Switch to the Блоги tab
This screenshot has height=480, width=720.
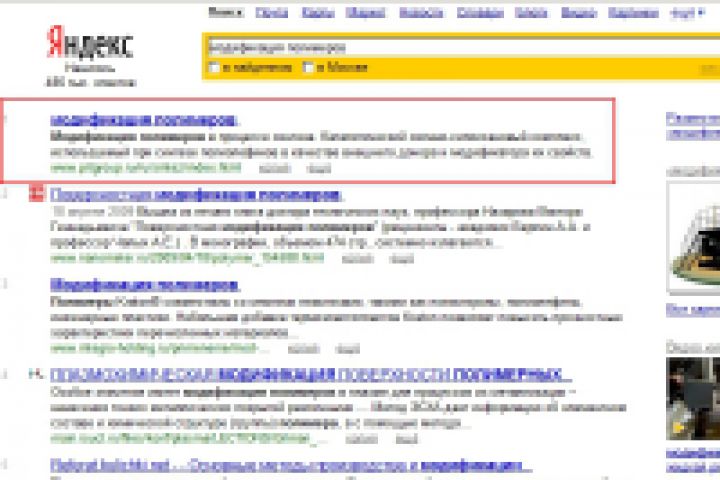click(x=531, y=13)
